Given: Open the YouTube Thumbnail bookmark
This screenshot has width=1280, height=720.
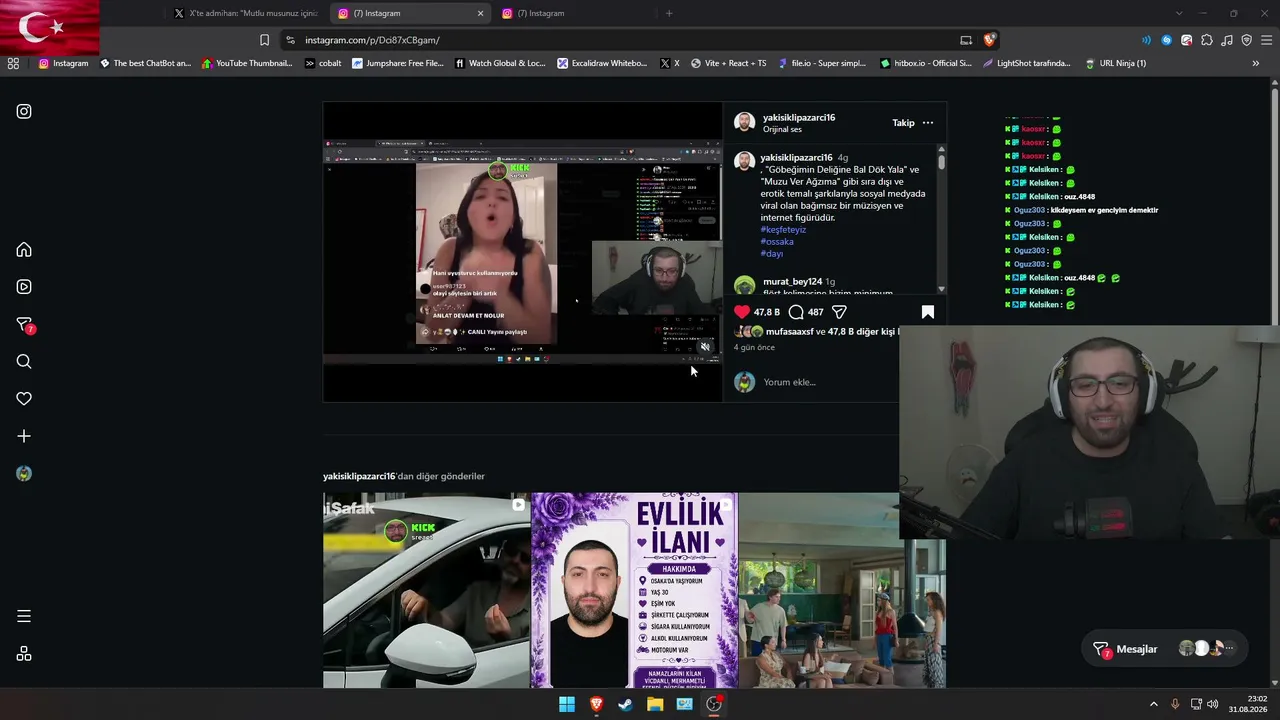Looking at the screenshot, I should click(x=247, y=63).
